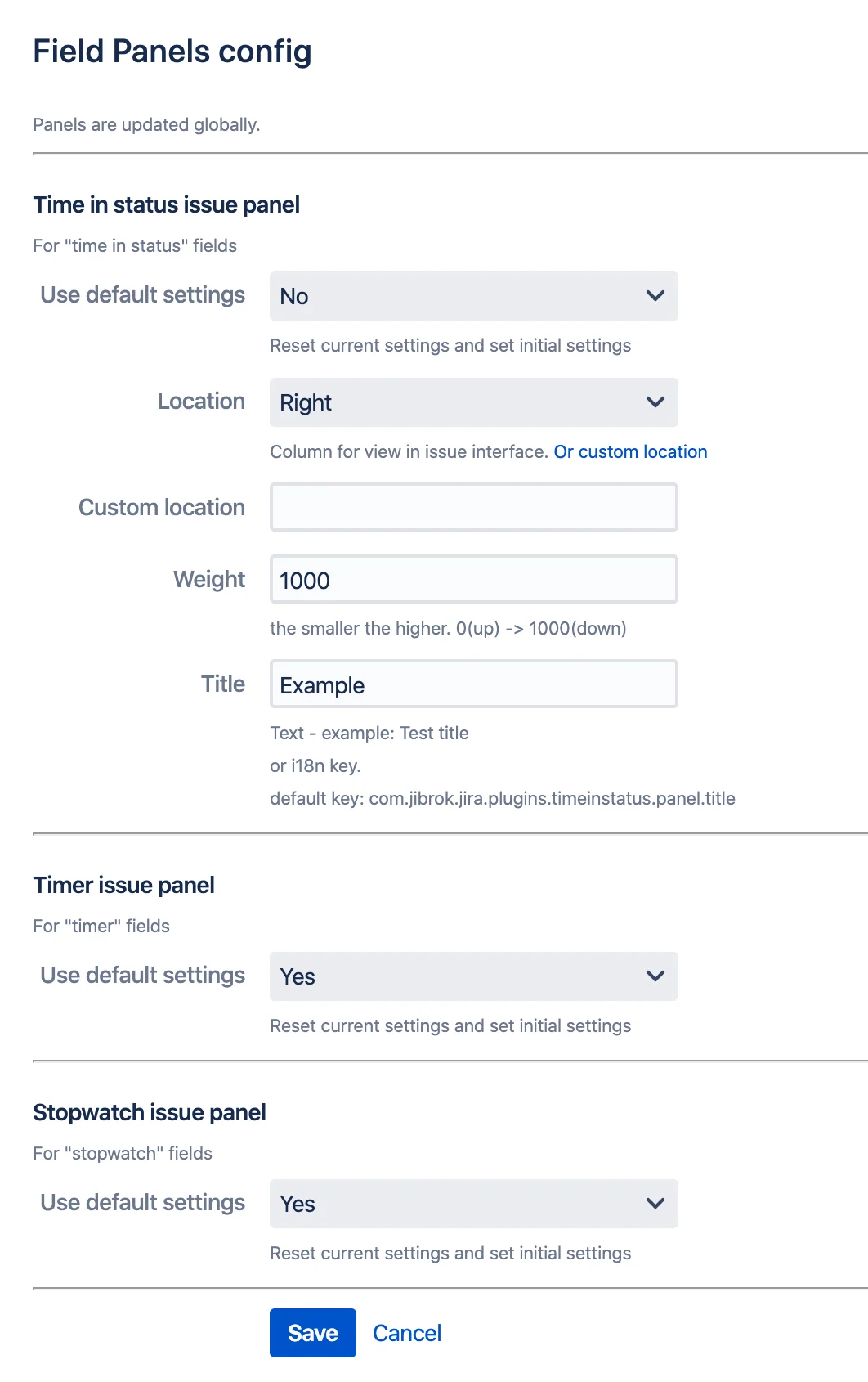Click the Location field label

[201, 401]
